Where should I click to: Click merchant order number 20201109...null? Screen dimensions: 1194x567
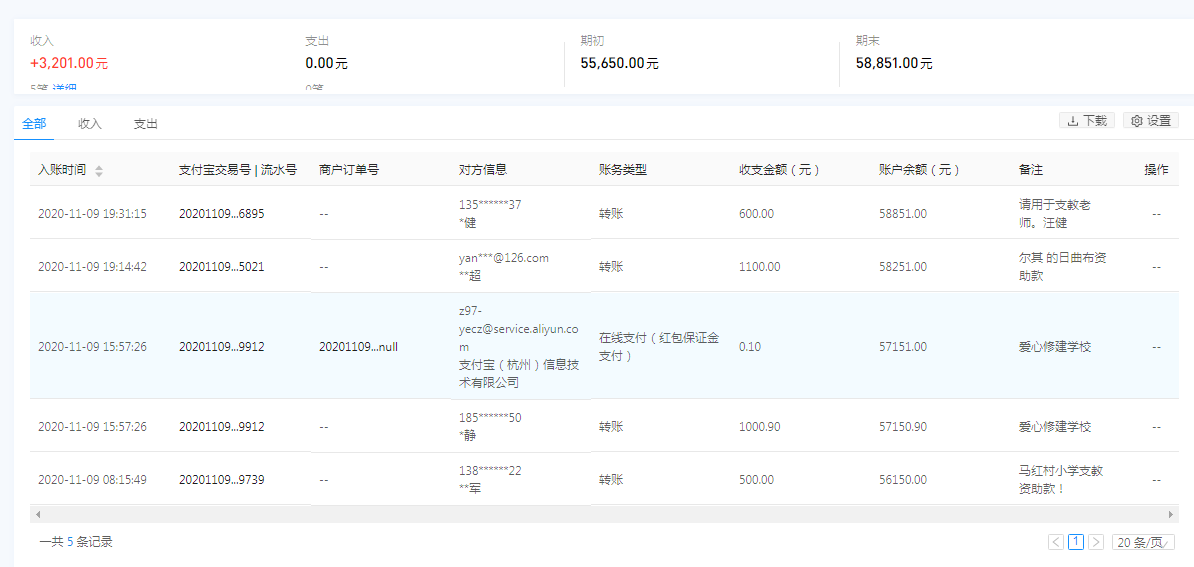(358, 347)
